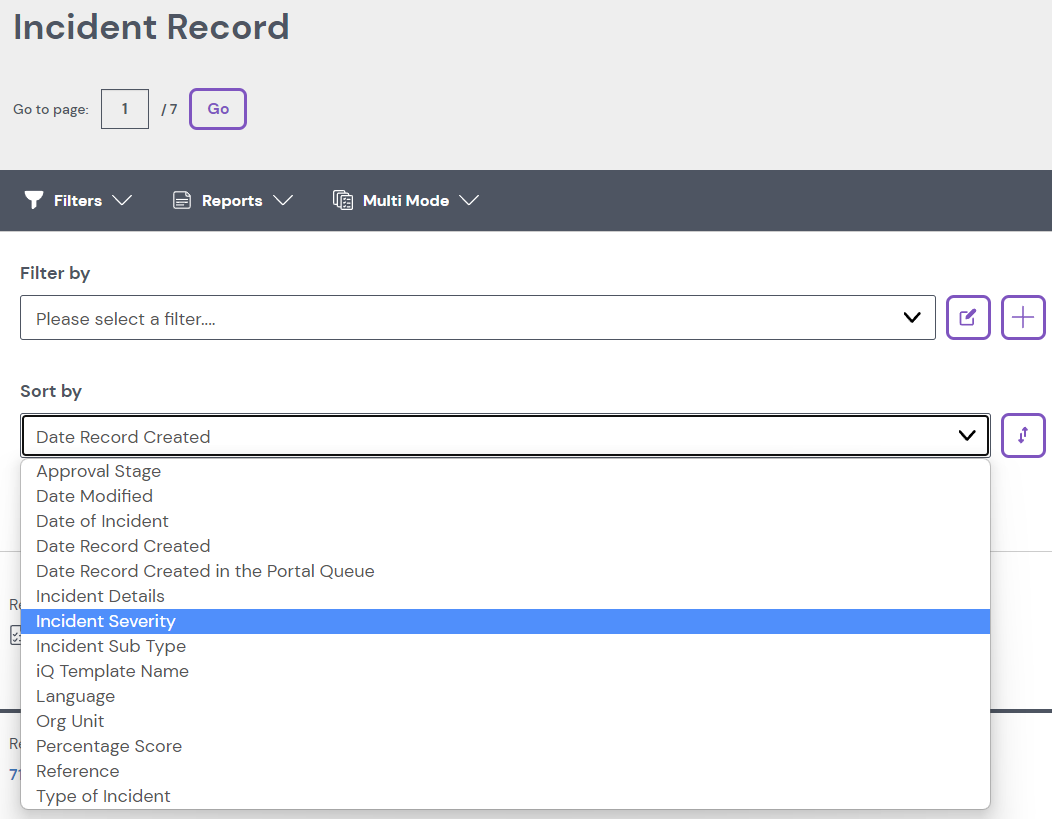Select Type of Incident option

point(103,797)
